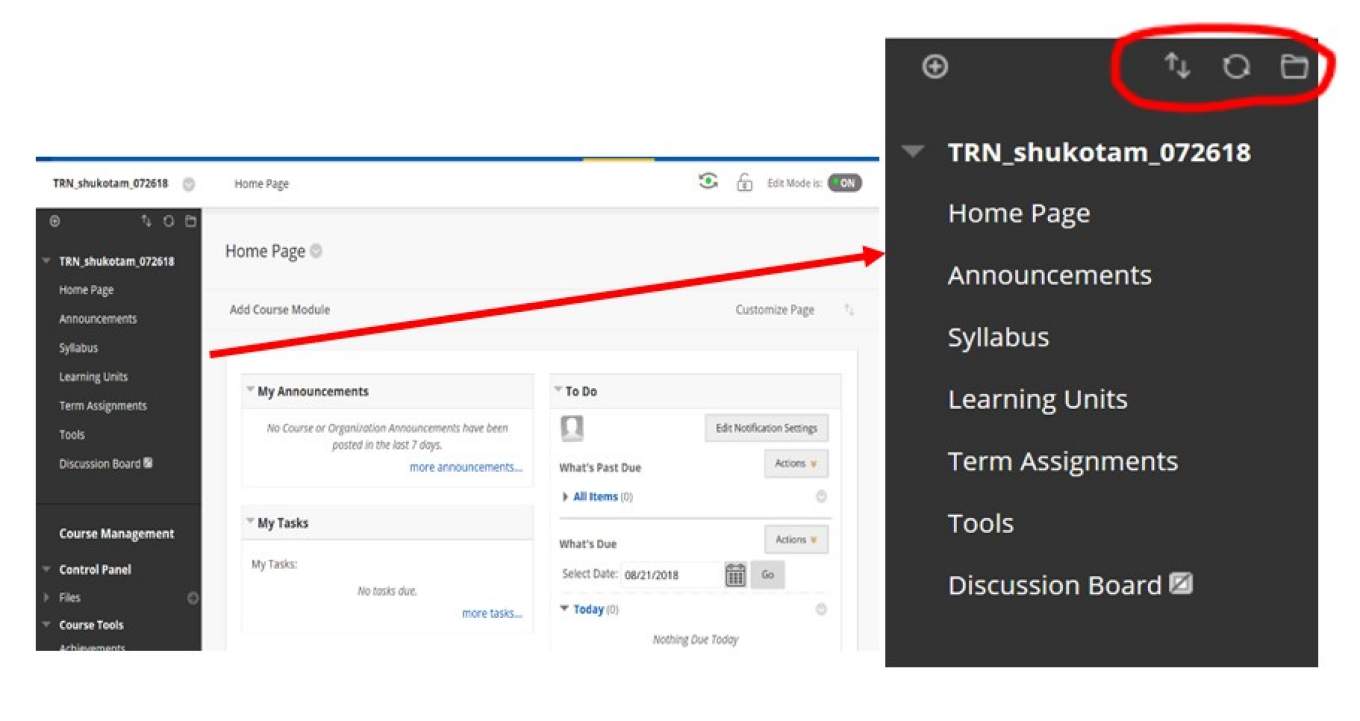1360x721 pixels.
Task: Click the add menu item plus icon in enlarged menu
Action: pos(935,67)
